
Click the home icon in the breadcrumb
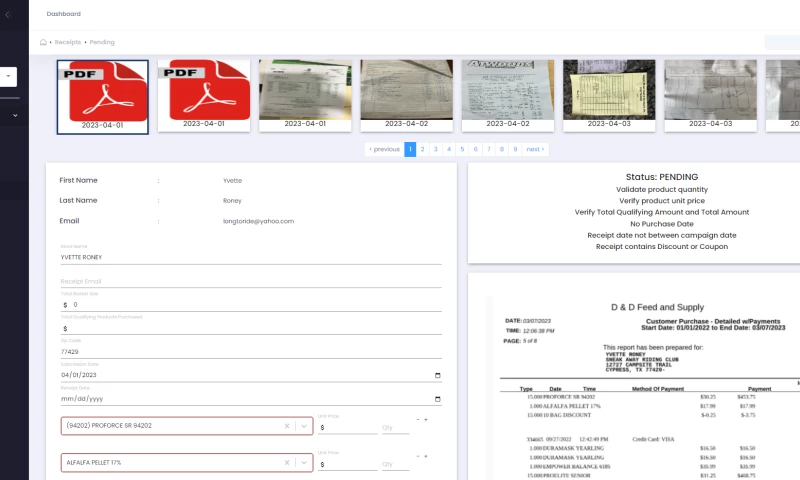[x=43, y=42]
